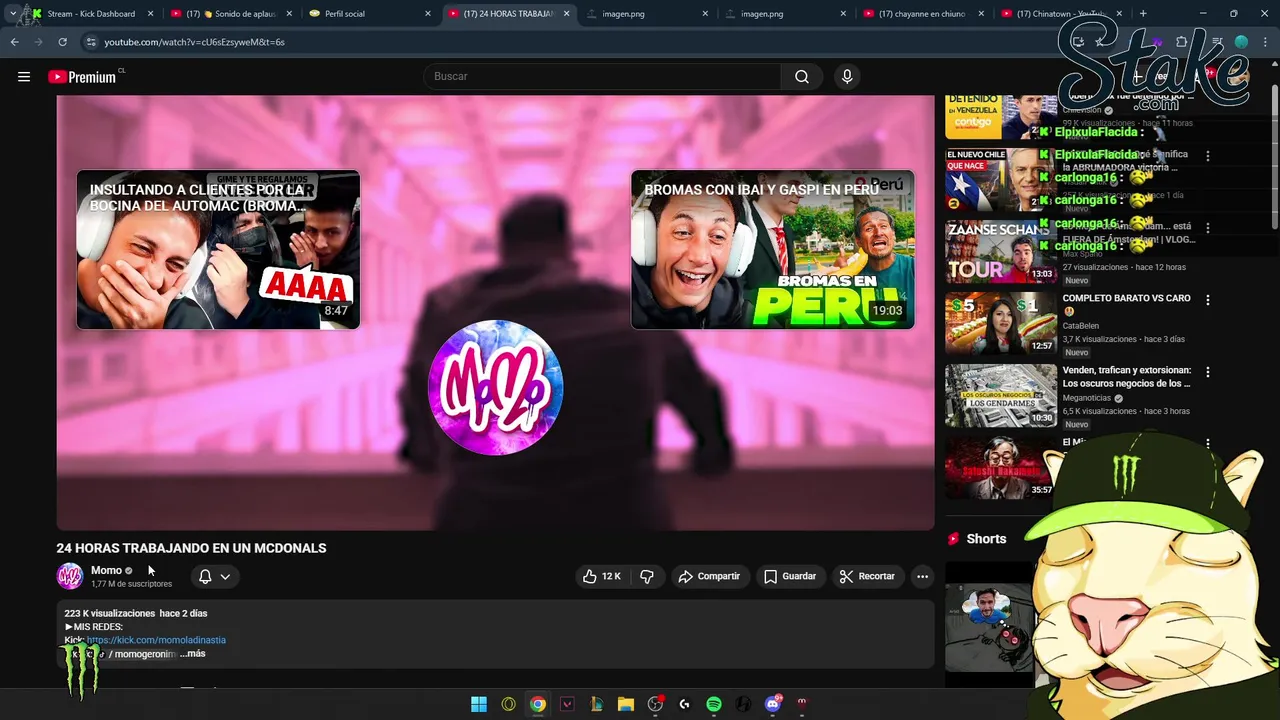This screenshot has width=1280, height=720.
Task: Open Los Oscuros Negocios Meganoticias thumbnail
Action: 1001,395
